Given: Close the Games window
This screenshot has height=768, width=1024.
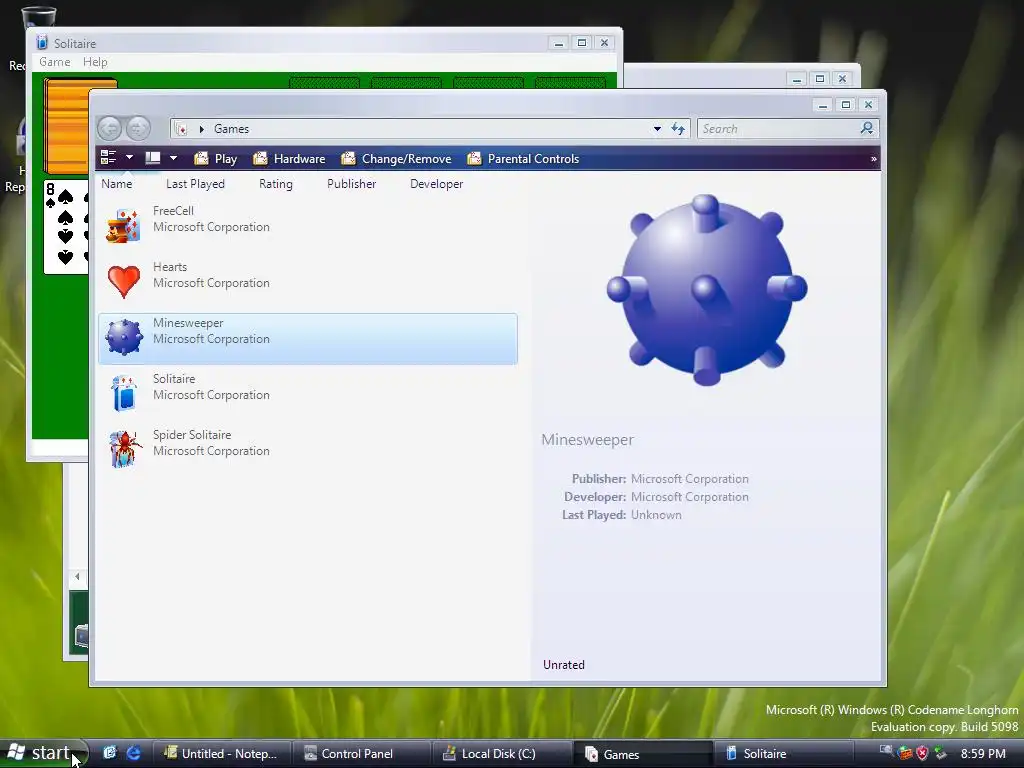Looking at the screenshot, I should pyautogui.click(x=869, y=104).
